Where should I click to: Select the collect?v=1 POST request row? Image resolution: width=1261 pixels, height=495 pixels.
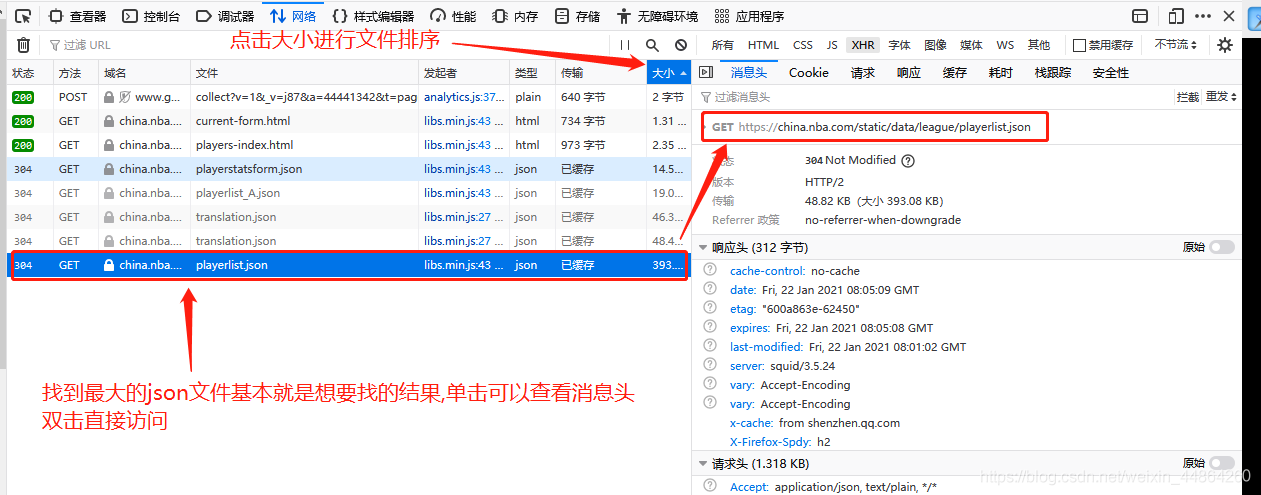pos(349,97)
